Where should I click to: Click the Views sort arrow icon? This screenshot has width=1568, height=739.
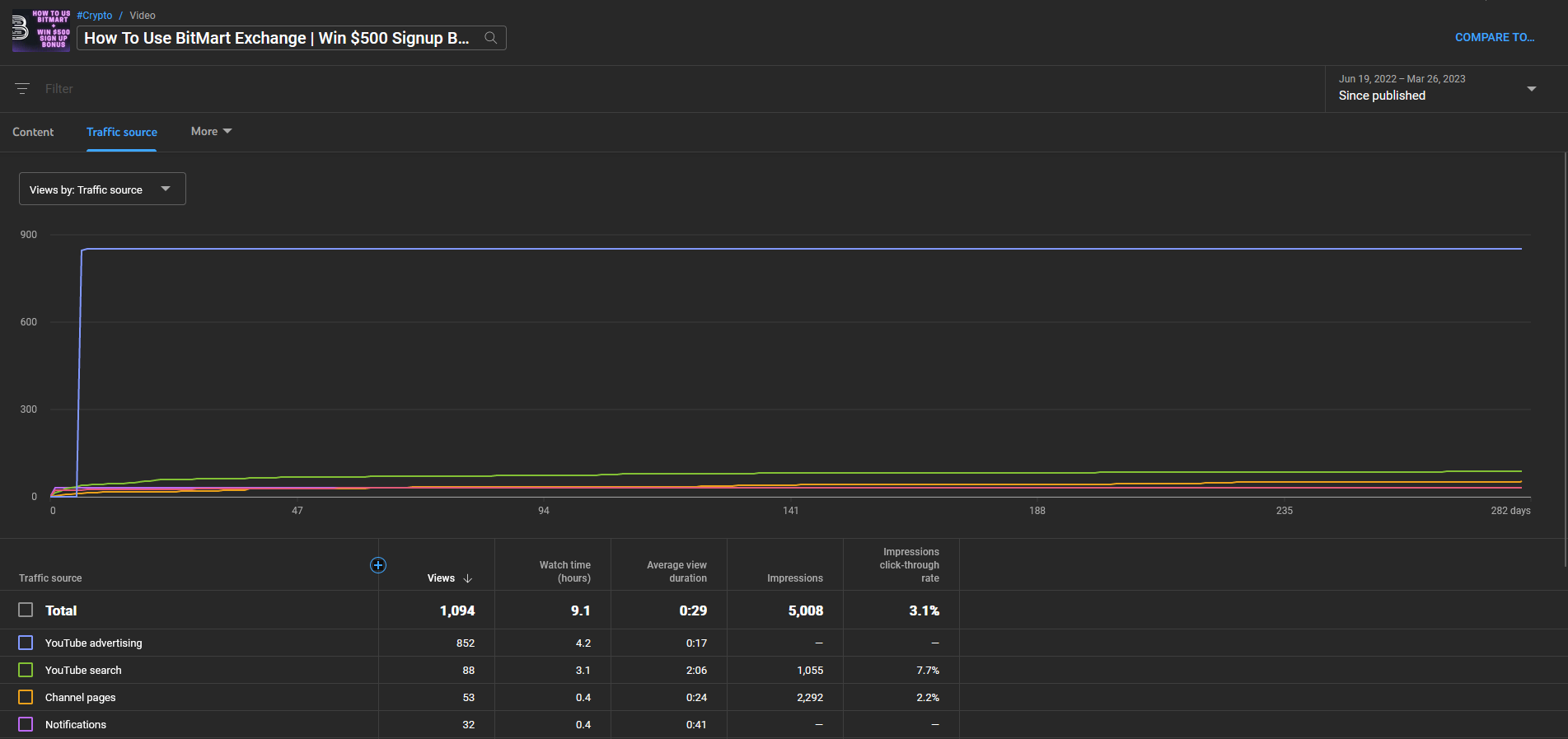point(468,578)
